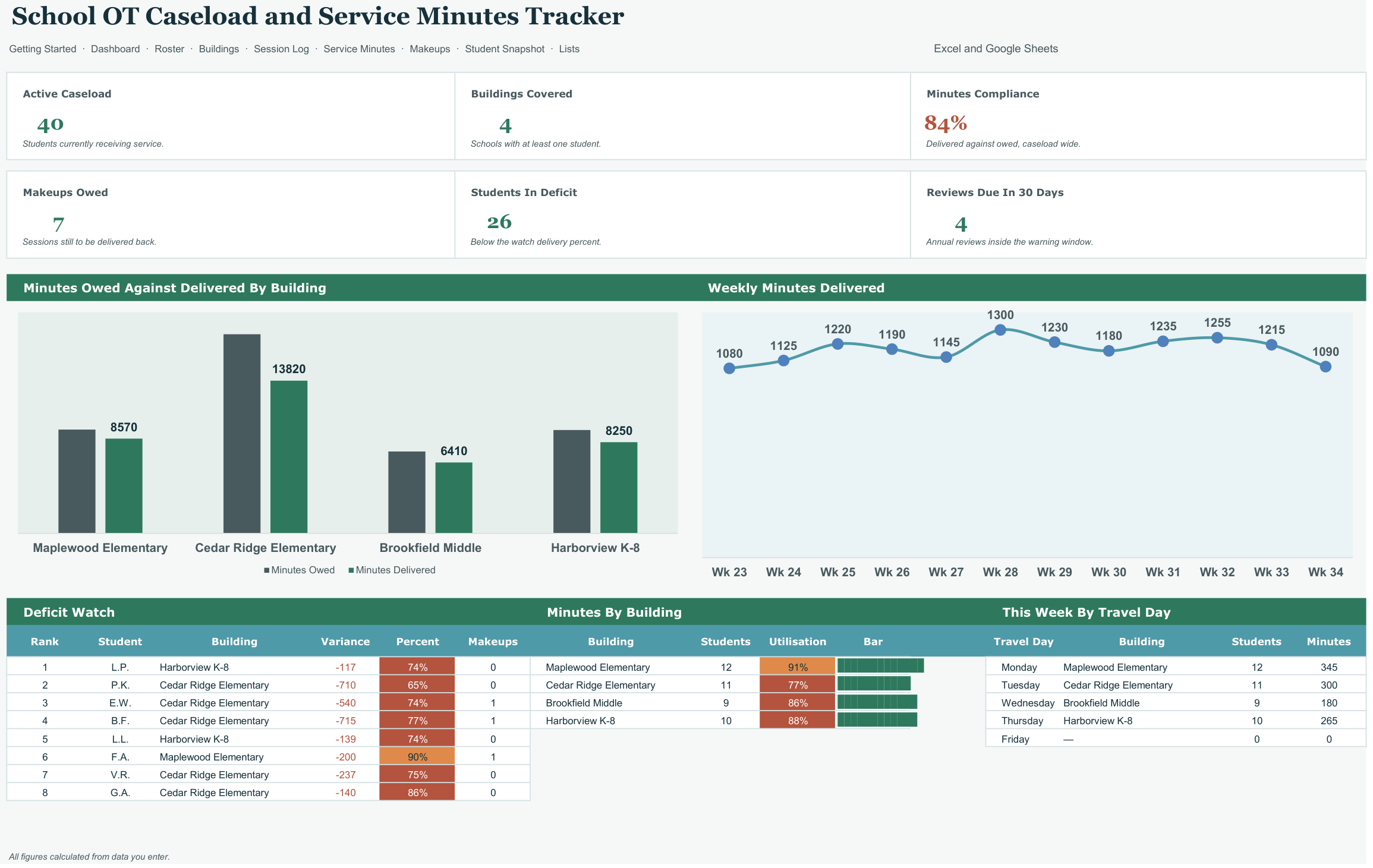Select the Makeups Owed value 7
1373x868 pixels.
tap(58, 225)
